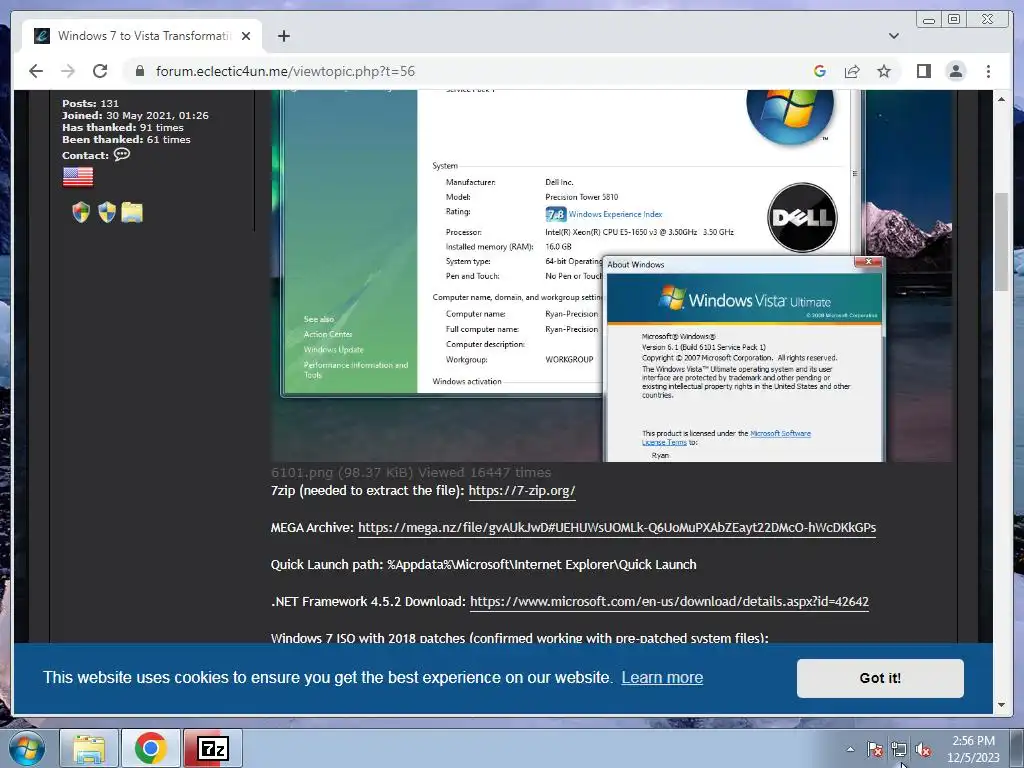1024x768 pixels.
Task: Open the Chrome profile menu
Action: (x=955, y=71)
